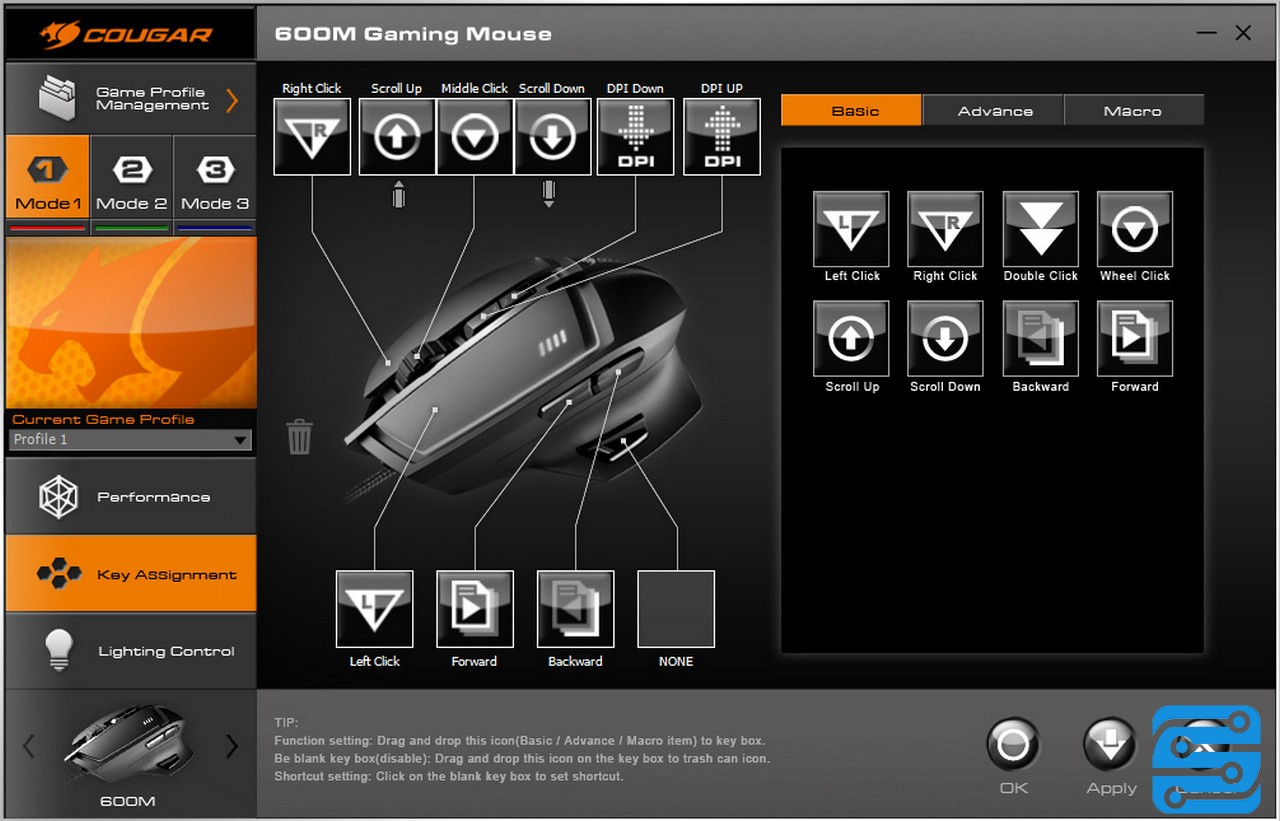Image resolution: width=1280 pixels, height=821 pixels.
Task: Select the Right Click key box above the mouse
Action: (312, 137)
